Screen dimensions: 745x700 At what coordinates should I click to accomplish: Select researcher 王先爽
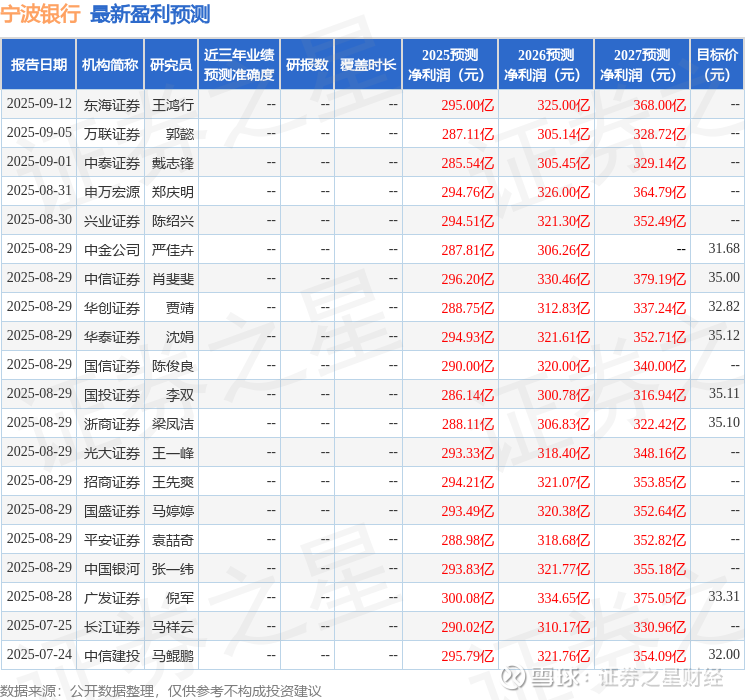[172, 482]
